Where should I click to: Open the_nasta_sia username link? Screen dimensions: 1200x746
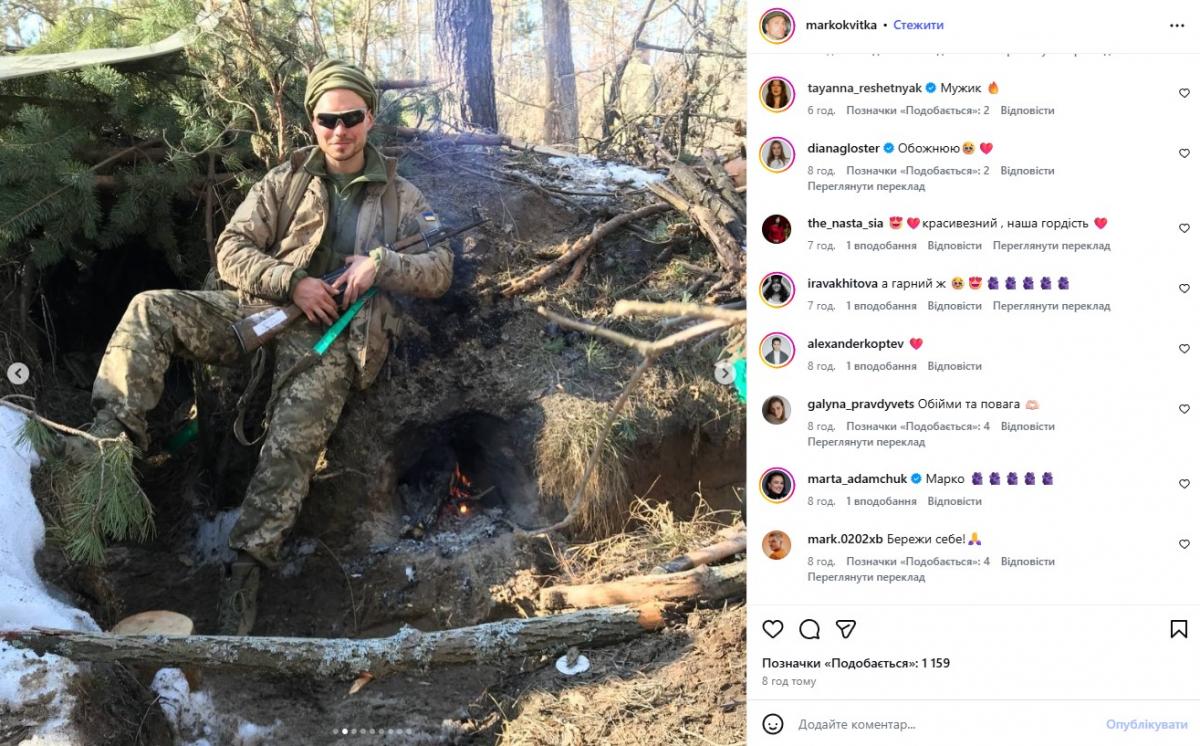click(845, 223)
